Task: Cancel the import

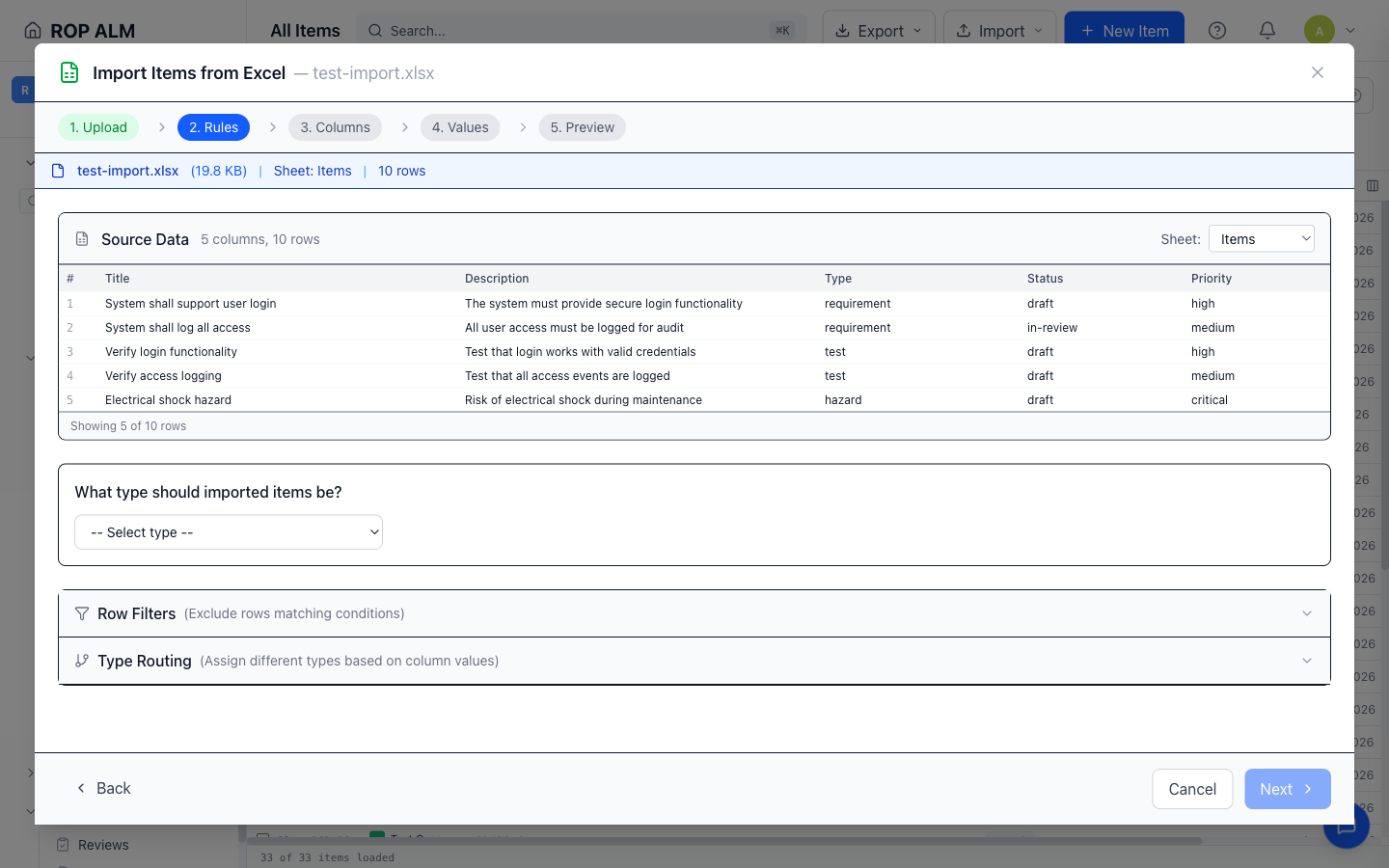Action: [1192, 789]
